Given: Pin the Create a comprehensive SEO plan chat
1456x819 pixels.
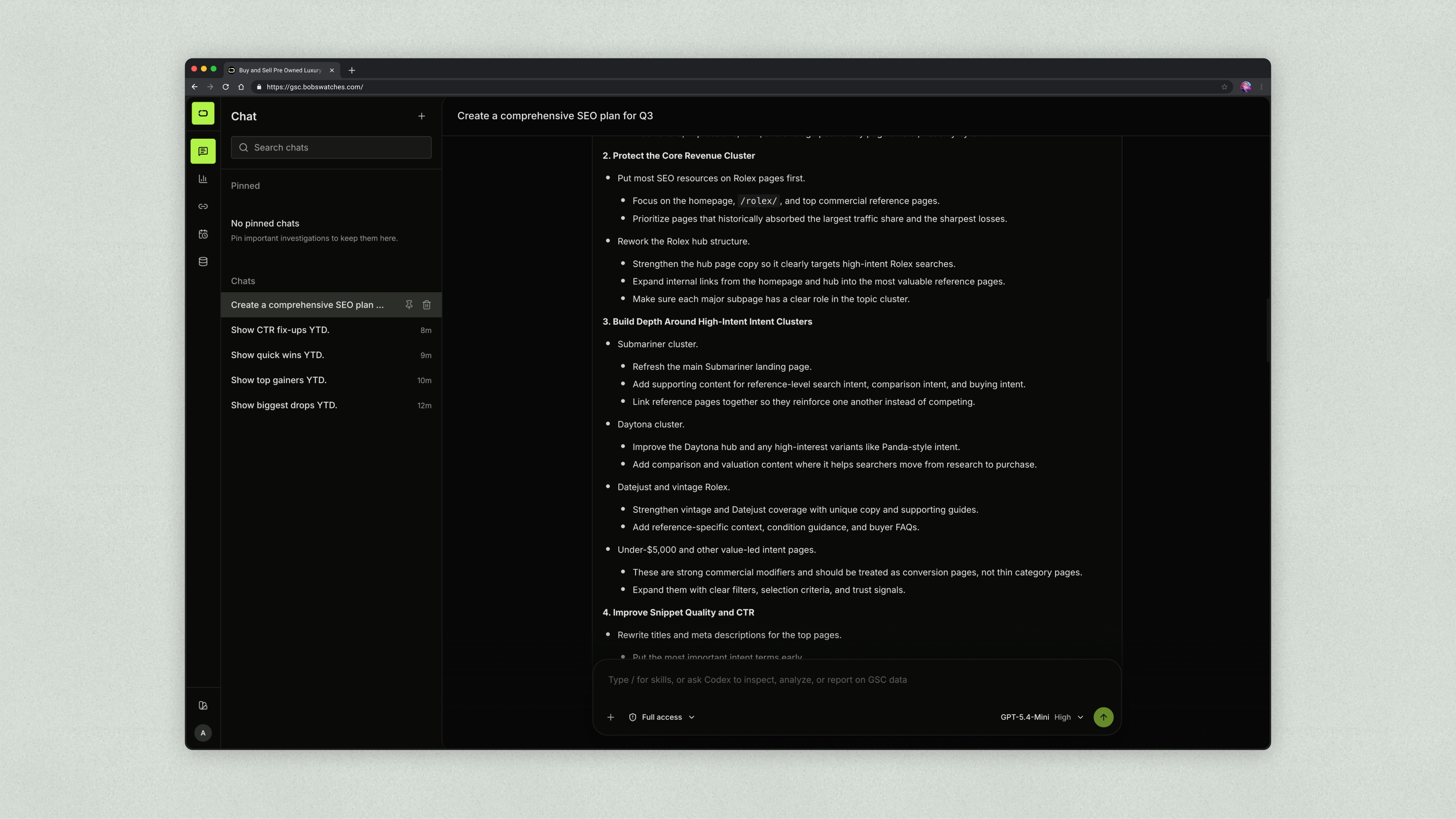Looking at the screenshot, I should pos(409,305).
